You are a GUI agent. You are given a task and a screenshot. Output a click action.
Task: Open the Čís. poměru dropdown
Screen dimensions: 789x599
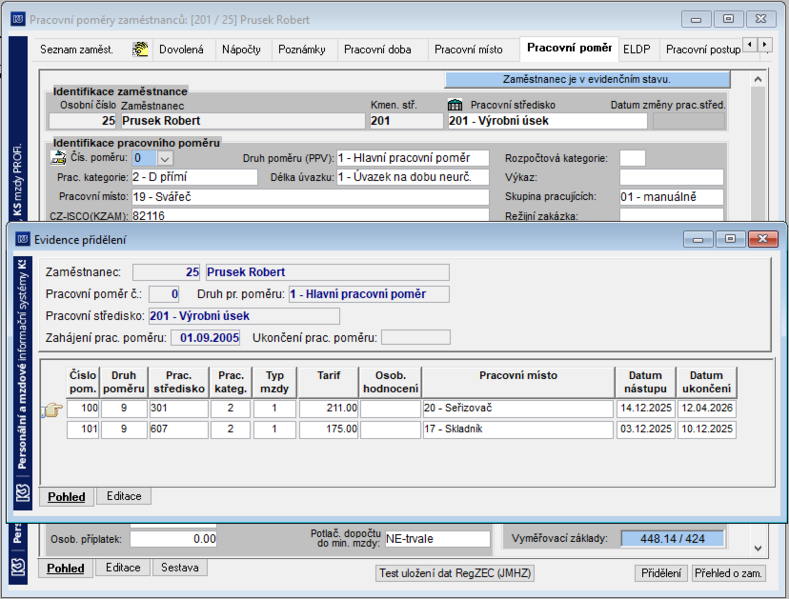(x=165, y=159)
